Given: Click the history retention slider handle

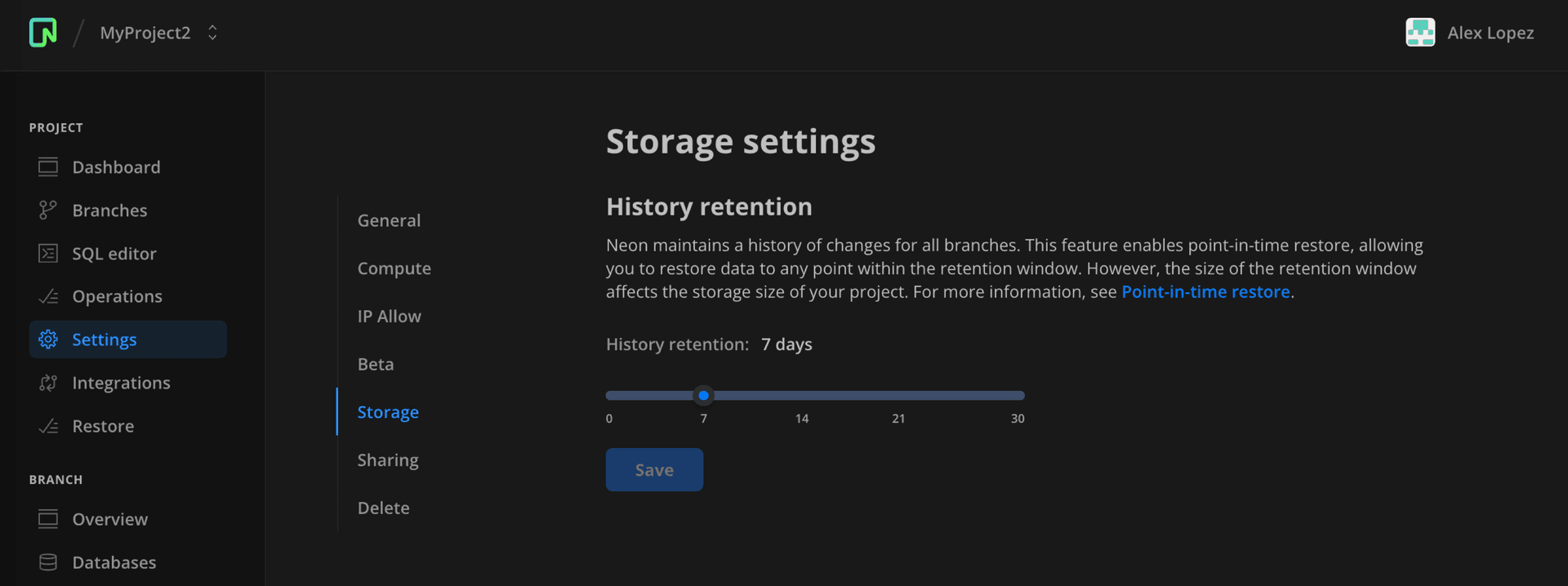Looking at the screenshot, I should (703, 396).
